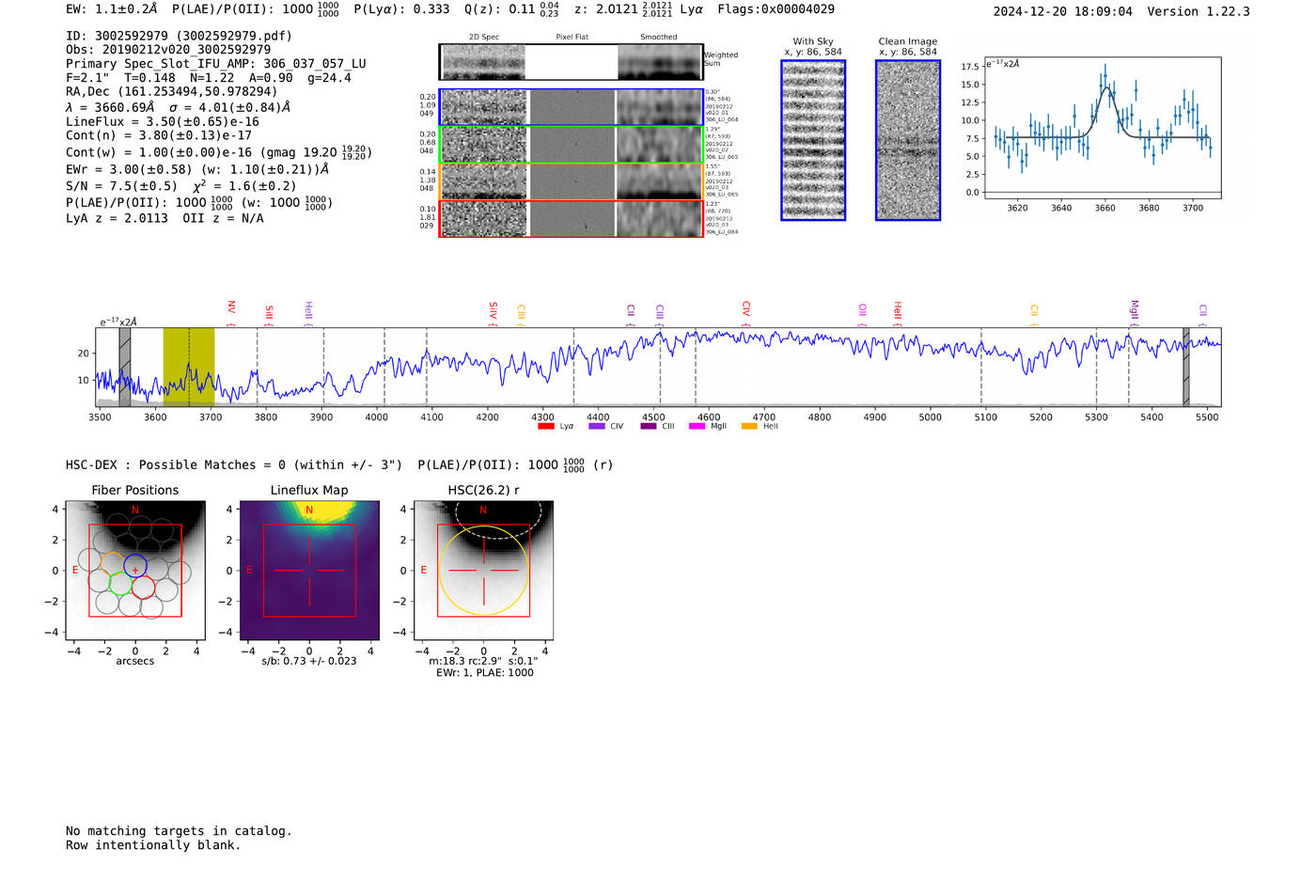
Task: Click the orange HeII legend swatch
Action: tap(749, 426)
